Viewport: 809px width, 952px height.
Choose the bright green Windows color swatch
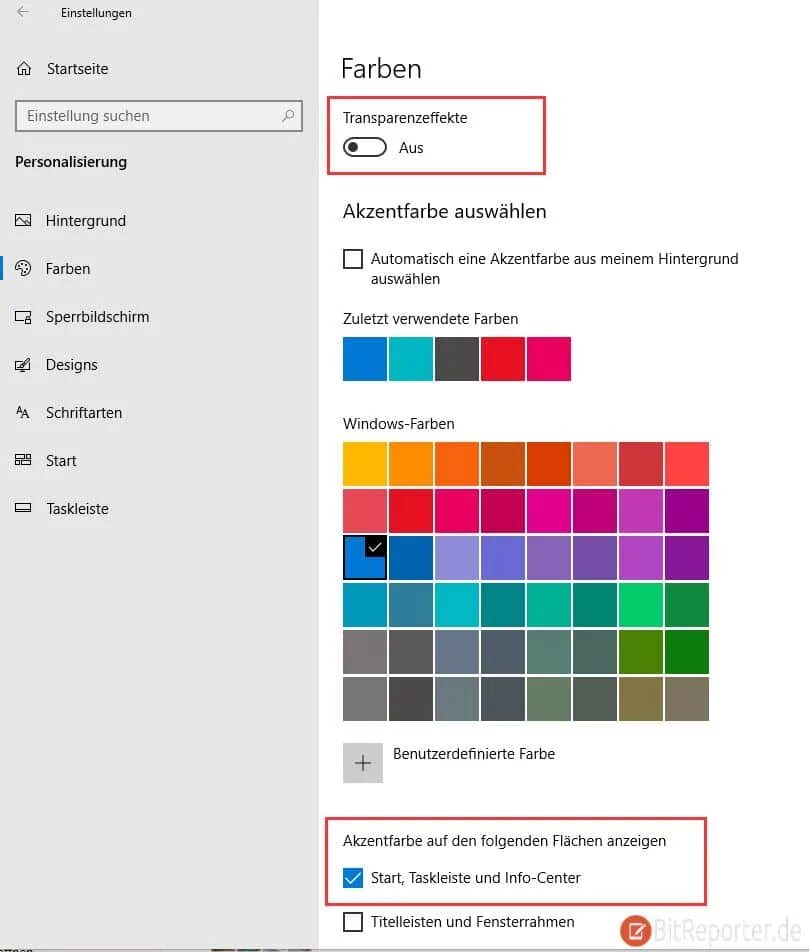click(640, 605)
